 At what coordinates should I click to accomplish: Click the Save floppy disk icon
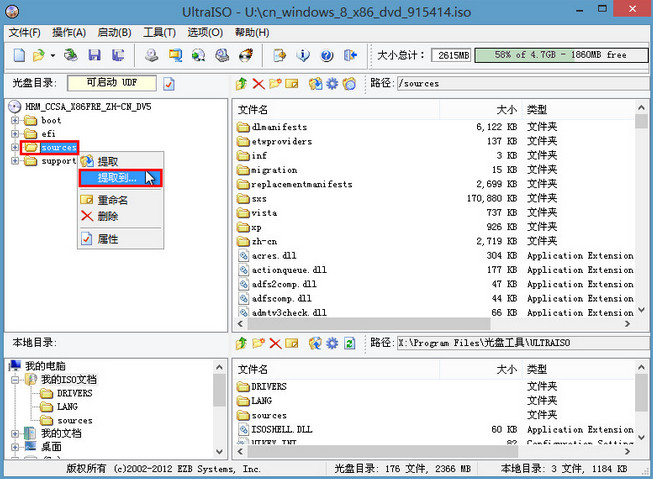[95, 55]
